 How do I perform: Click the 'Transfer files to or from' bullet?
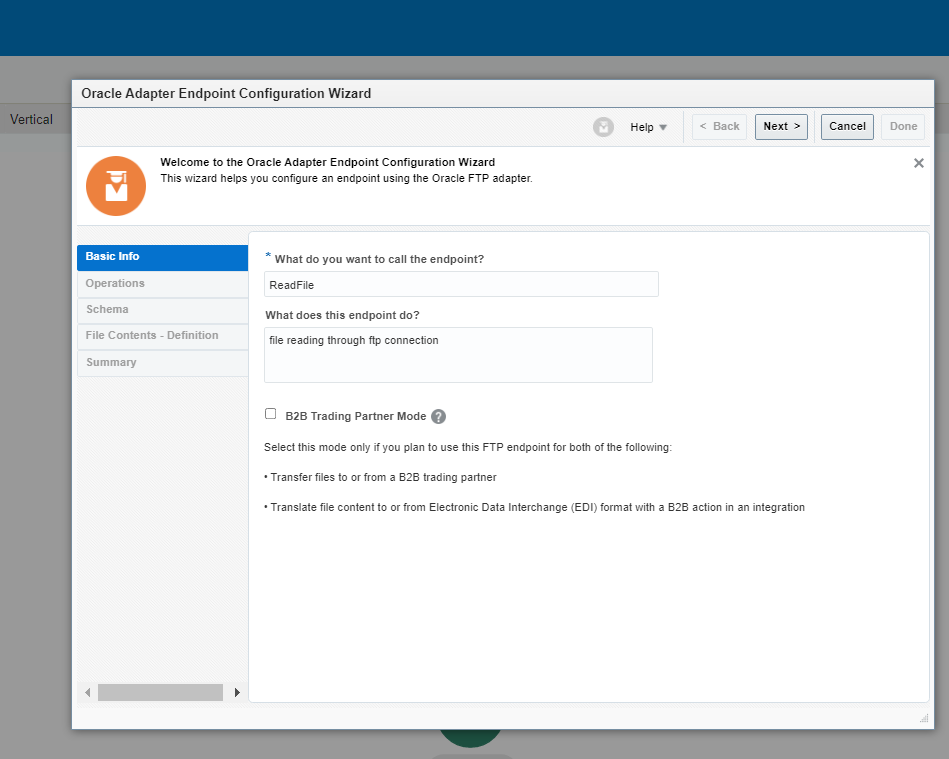tap(380, 478)
